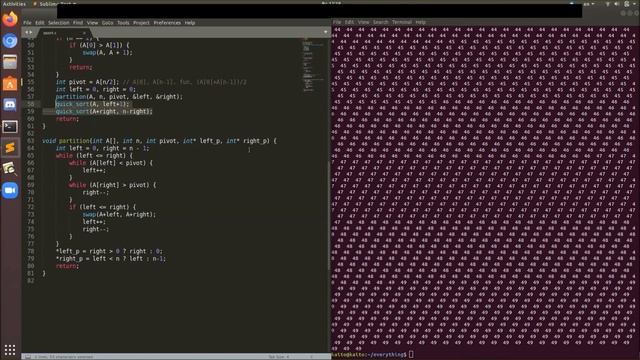Open the View menu in Terminal window
The image size is (640, 360).
(x=363, y=22)
